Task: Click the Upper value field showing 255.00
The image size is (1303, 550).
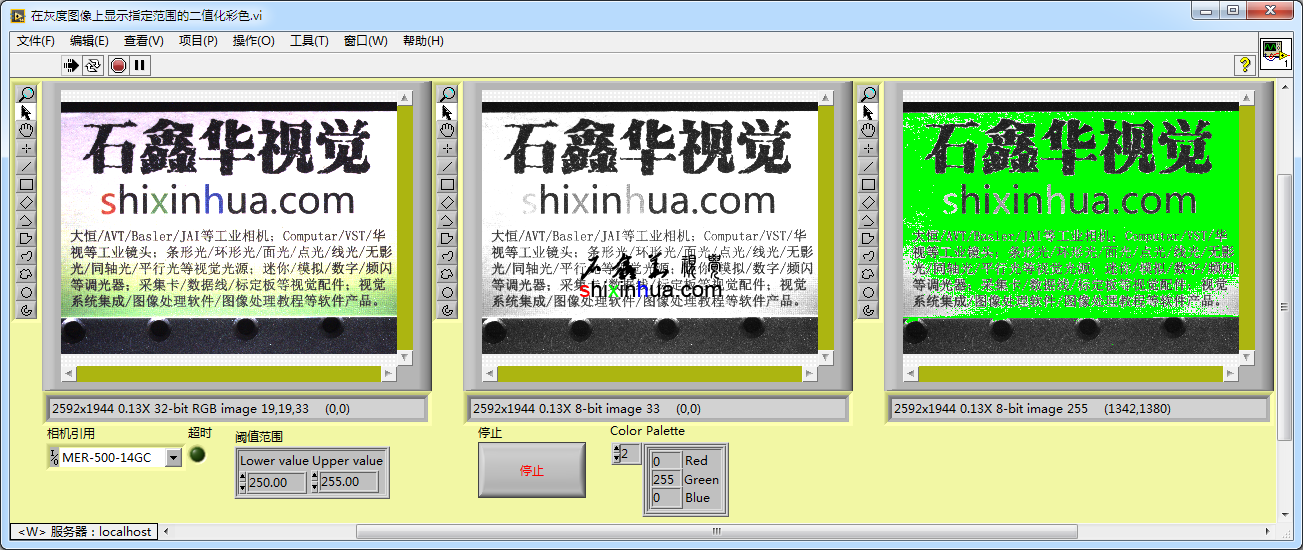Action: [x=350, y=482]
